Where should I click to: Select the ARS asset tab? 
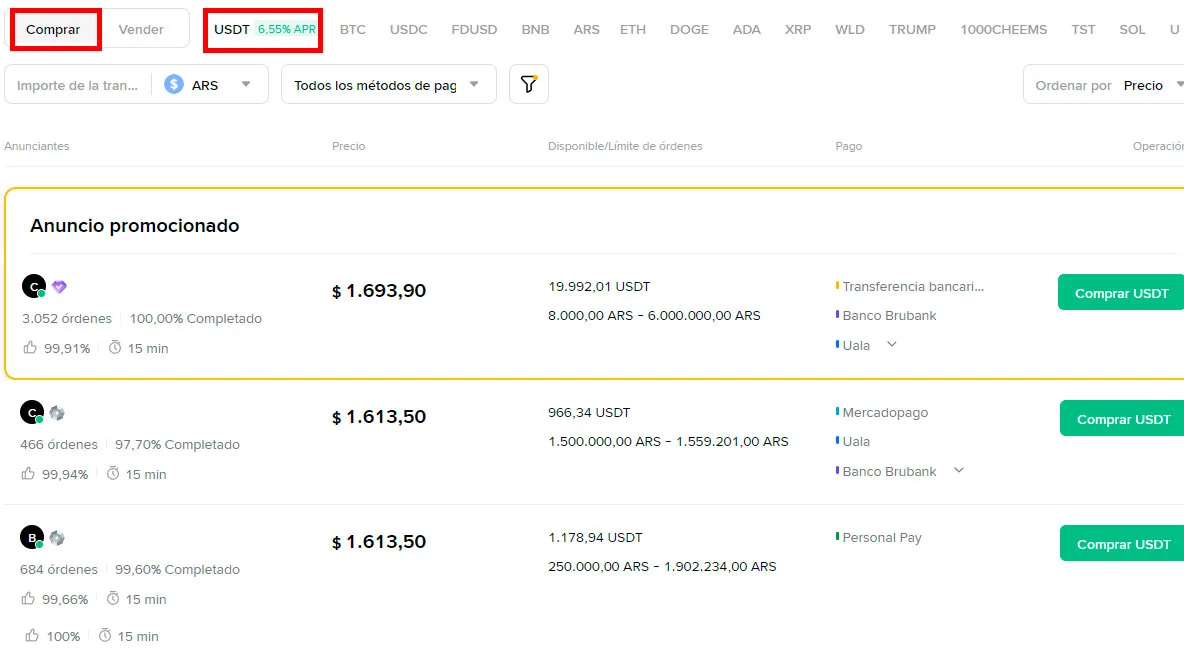[x=586, y=29]
